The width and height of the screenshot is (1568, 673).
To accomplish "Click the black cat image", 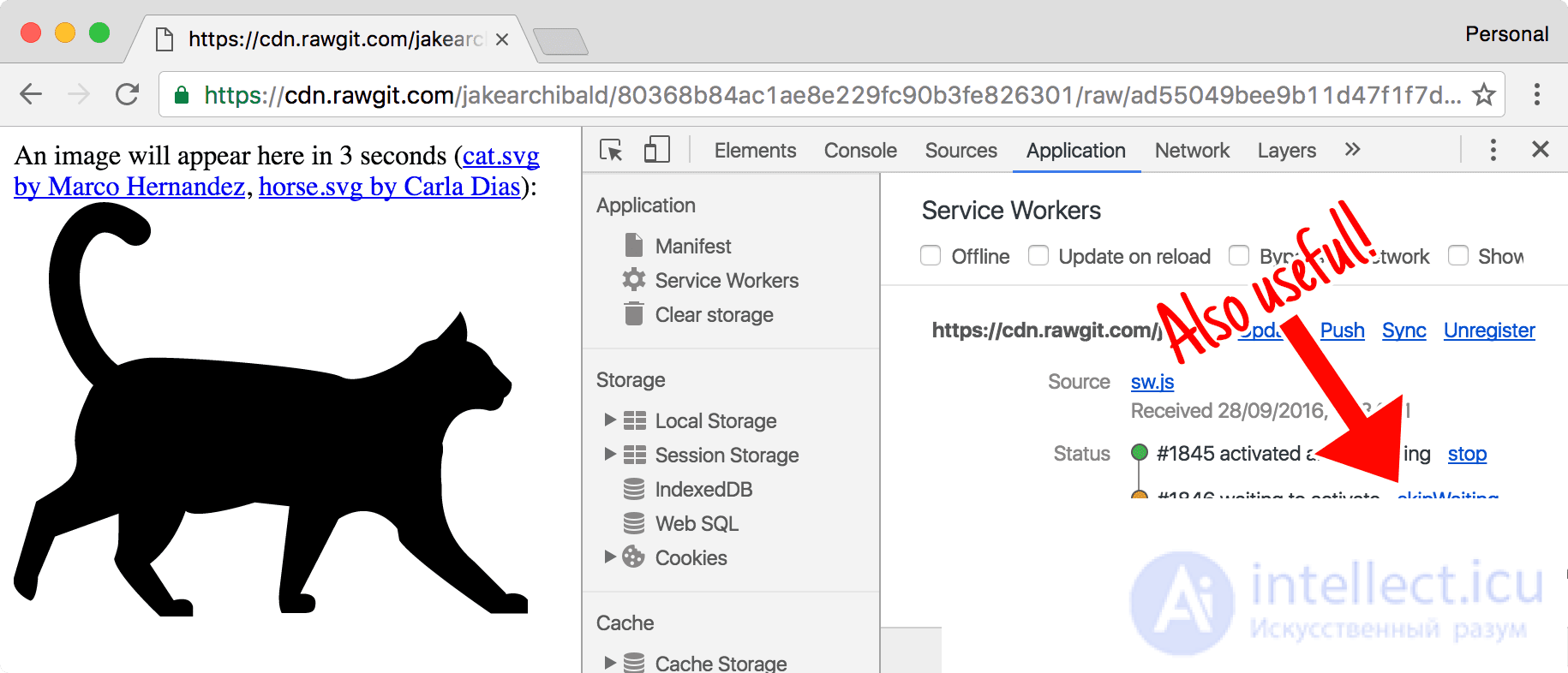I will coord(270,409).
